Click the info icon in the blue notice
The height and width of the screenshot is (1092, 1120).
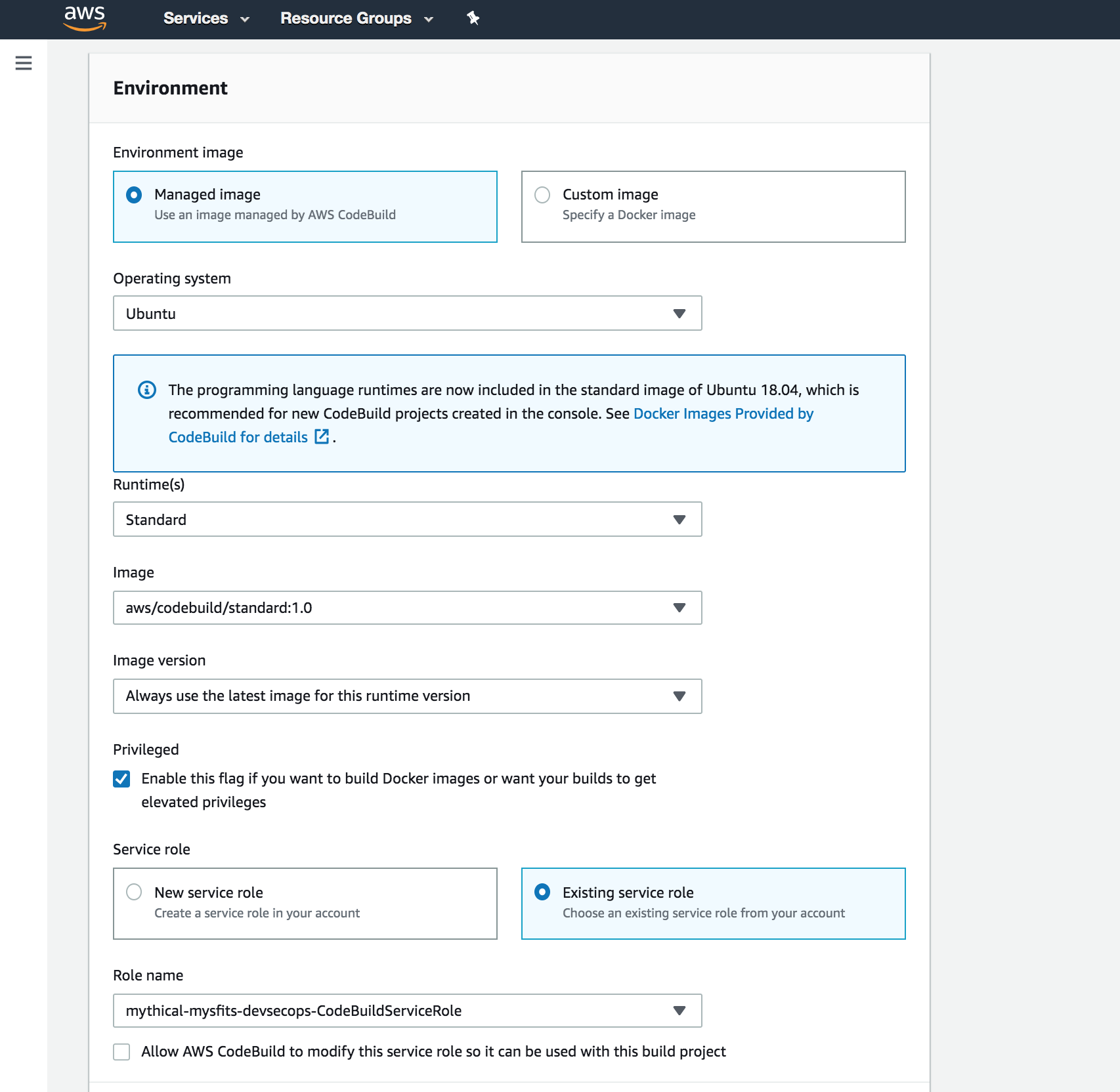point(147,390)
